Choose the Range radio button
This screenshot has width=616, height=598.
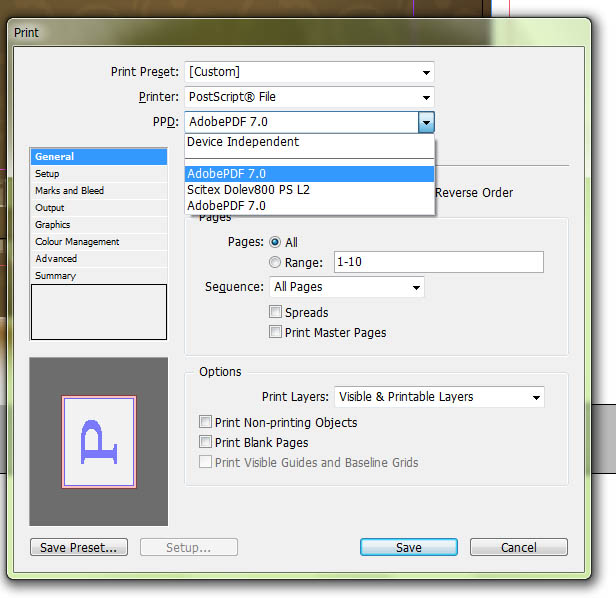[275, 262]
